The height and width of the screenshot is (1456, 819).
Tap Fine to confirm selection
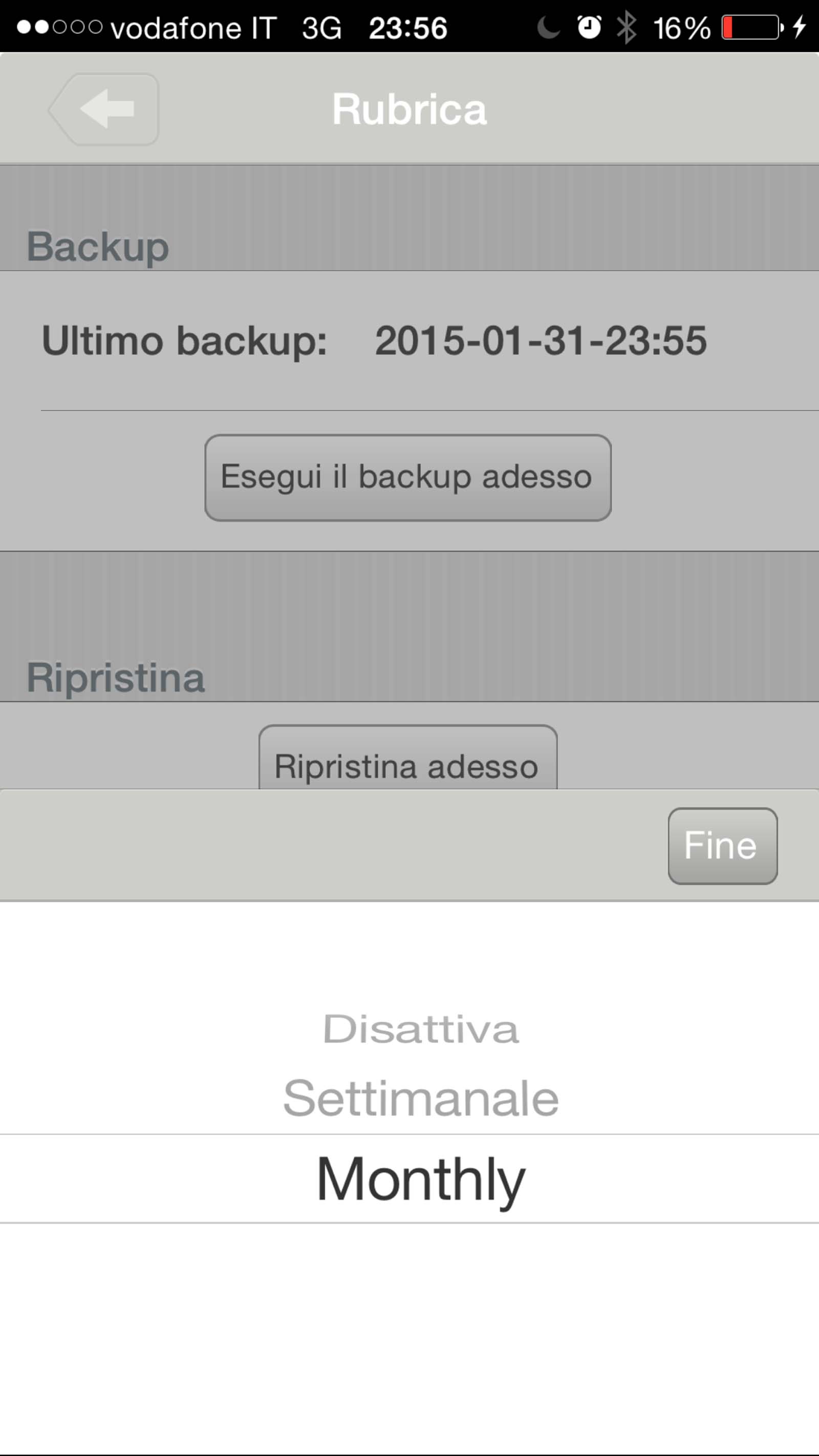click(x=722, y=846)
